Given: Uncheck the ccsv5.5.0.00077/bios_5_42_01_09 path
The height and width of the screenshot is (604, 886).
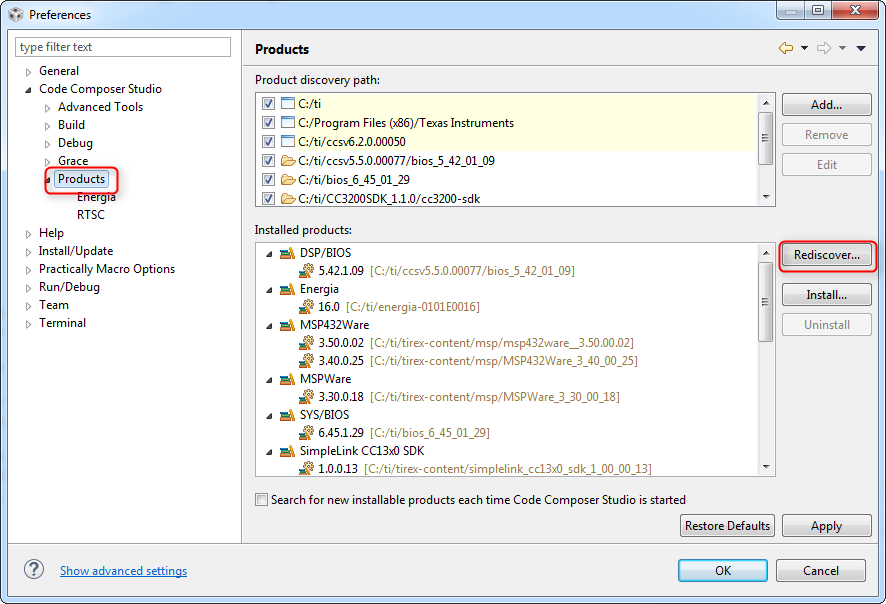Looking at the screenshot, I should [268, 161].
